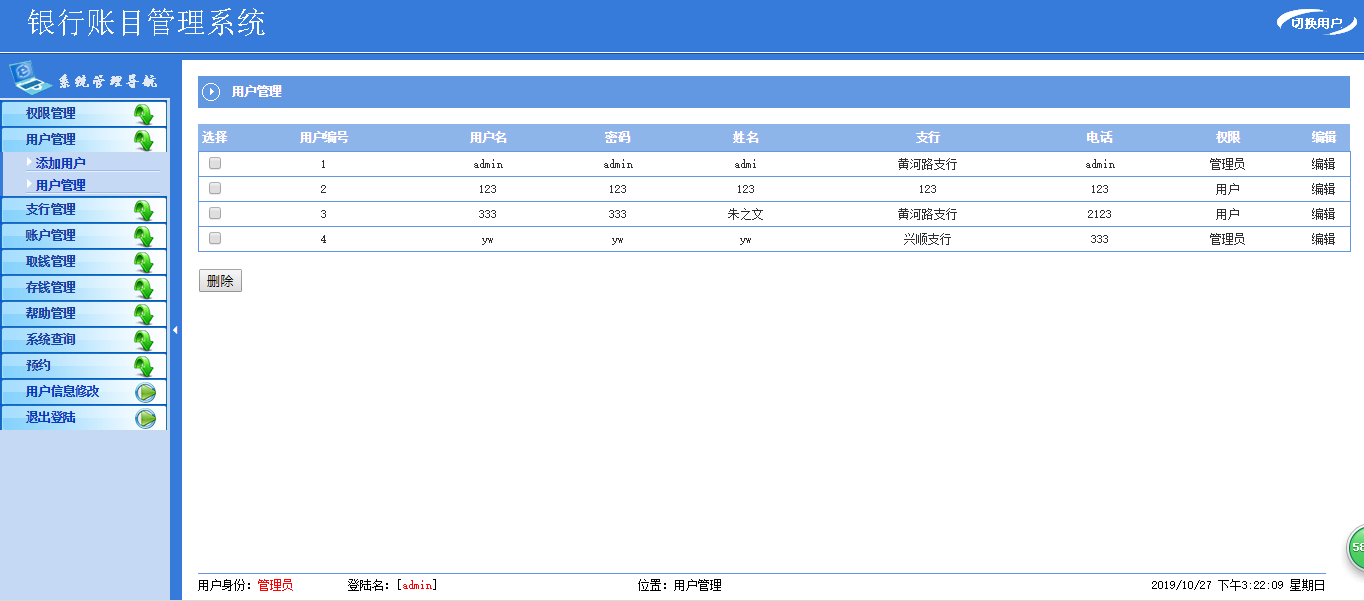The image size is (1364, 601).
Task: Click the 用户编号 column header
Action: point(324,137)
